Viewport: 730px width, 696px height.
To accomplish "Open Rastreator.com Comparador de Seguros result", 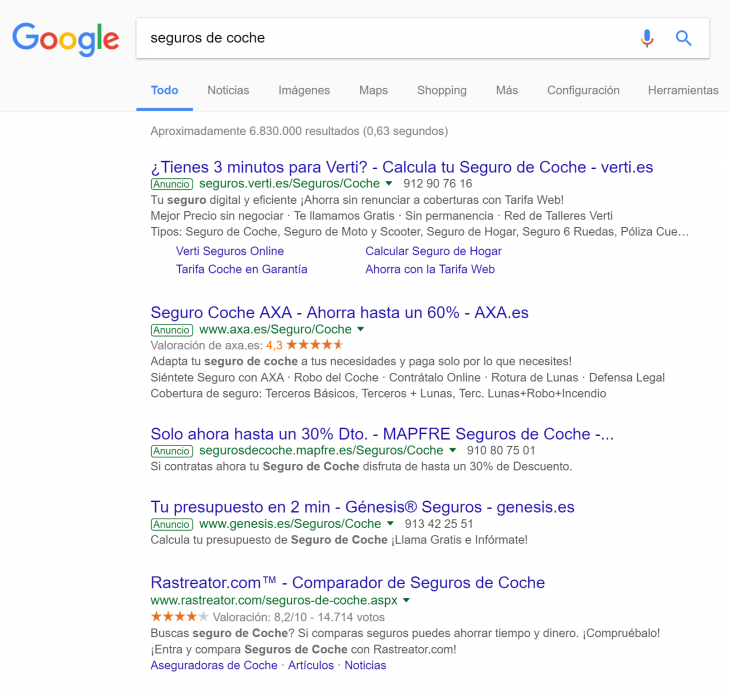I will pos(347,582).
